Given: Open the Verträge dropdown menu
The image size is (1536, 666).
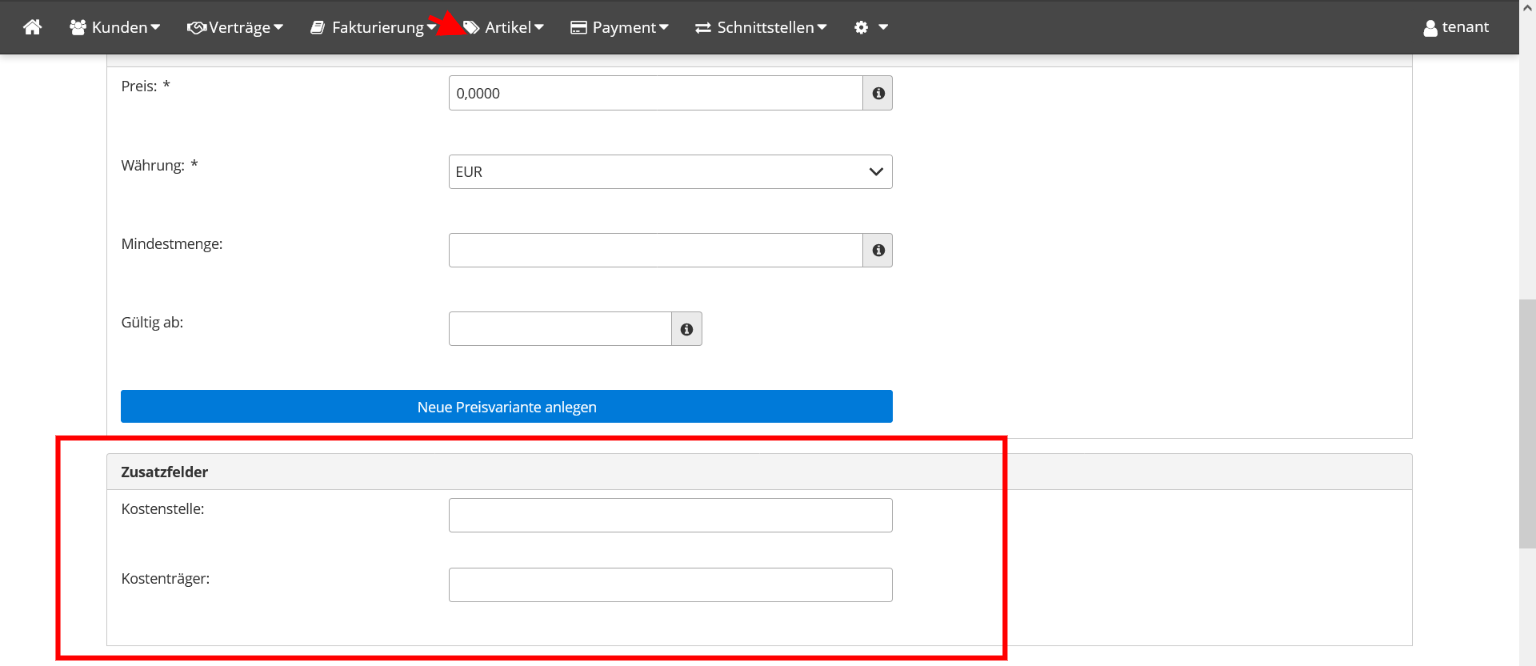Looking at the screenshot, I should (236, 27).
